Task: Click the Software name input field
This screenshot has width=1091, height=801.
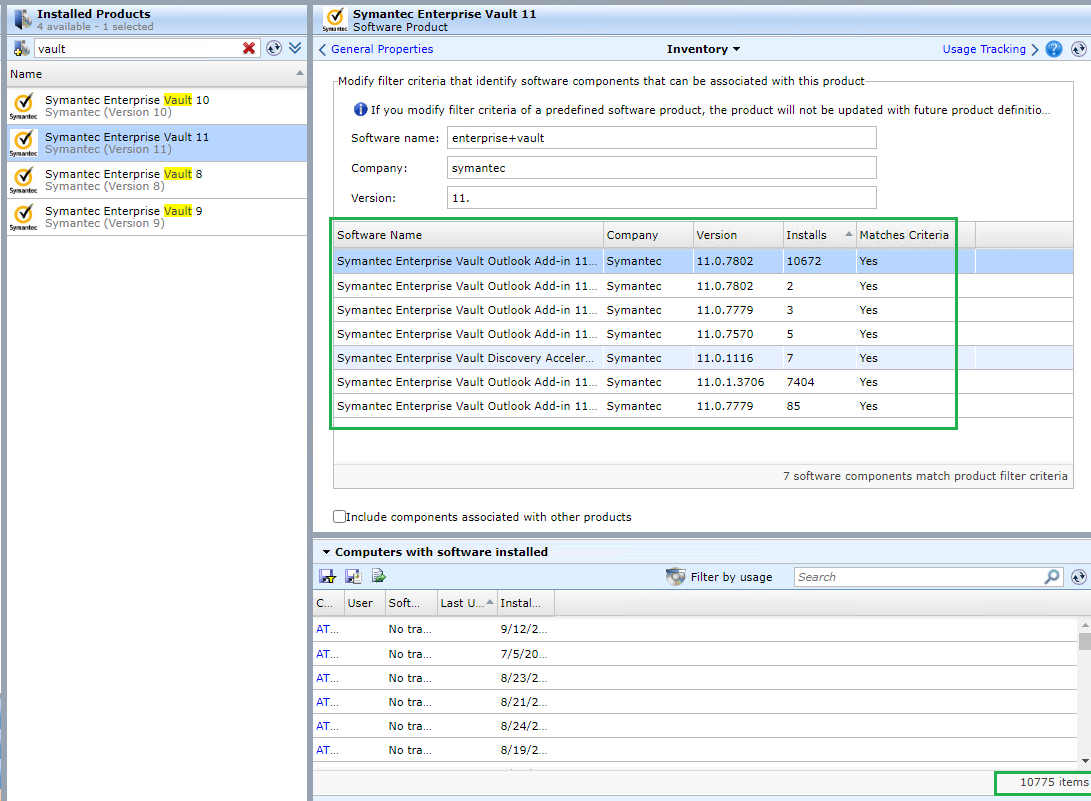Action: point(662,138)
